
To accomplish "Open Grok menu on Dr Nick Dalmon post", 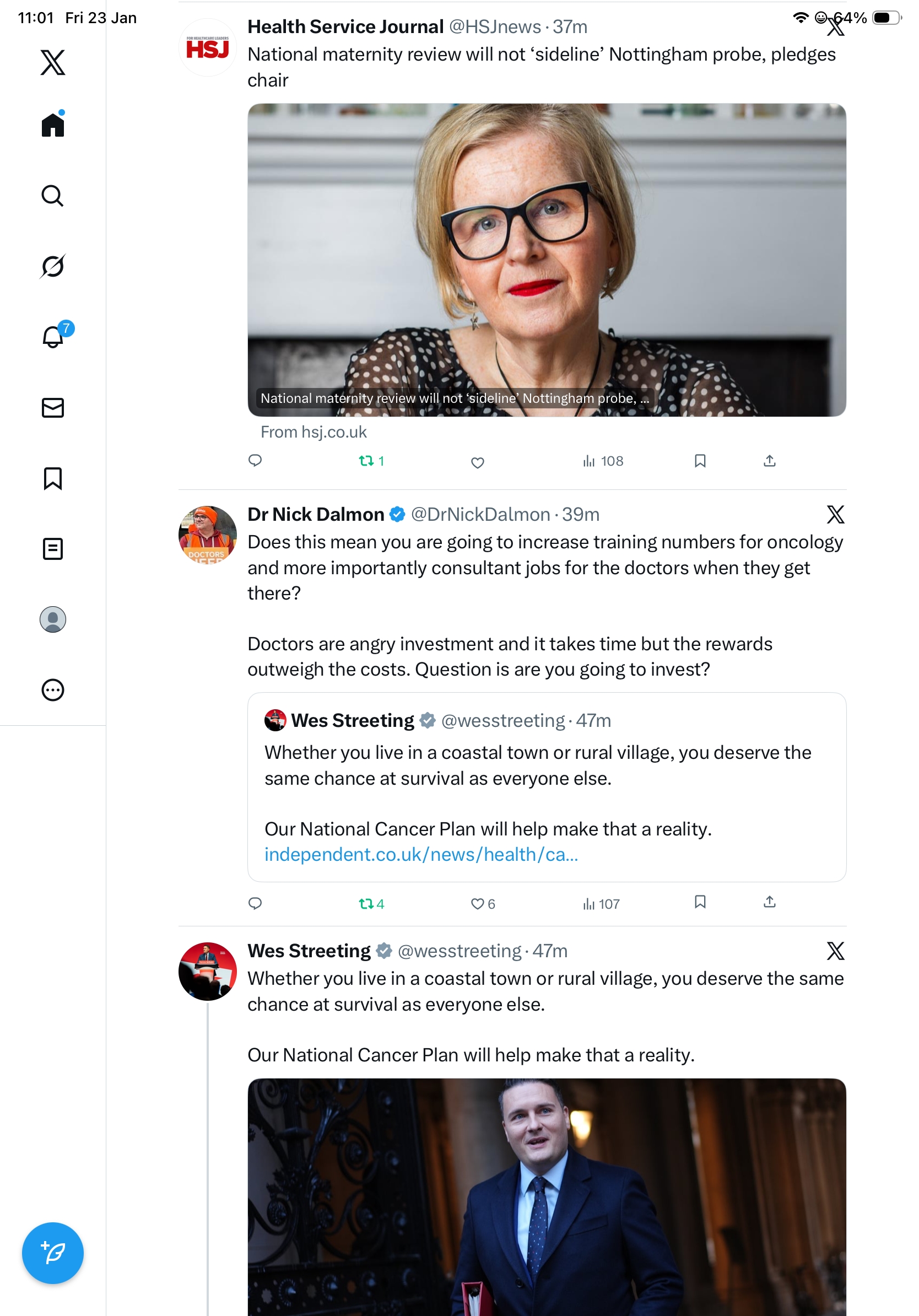I will pyautogui.click(x=835, y=514).
